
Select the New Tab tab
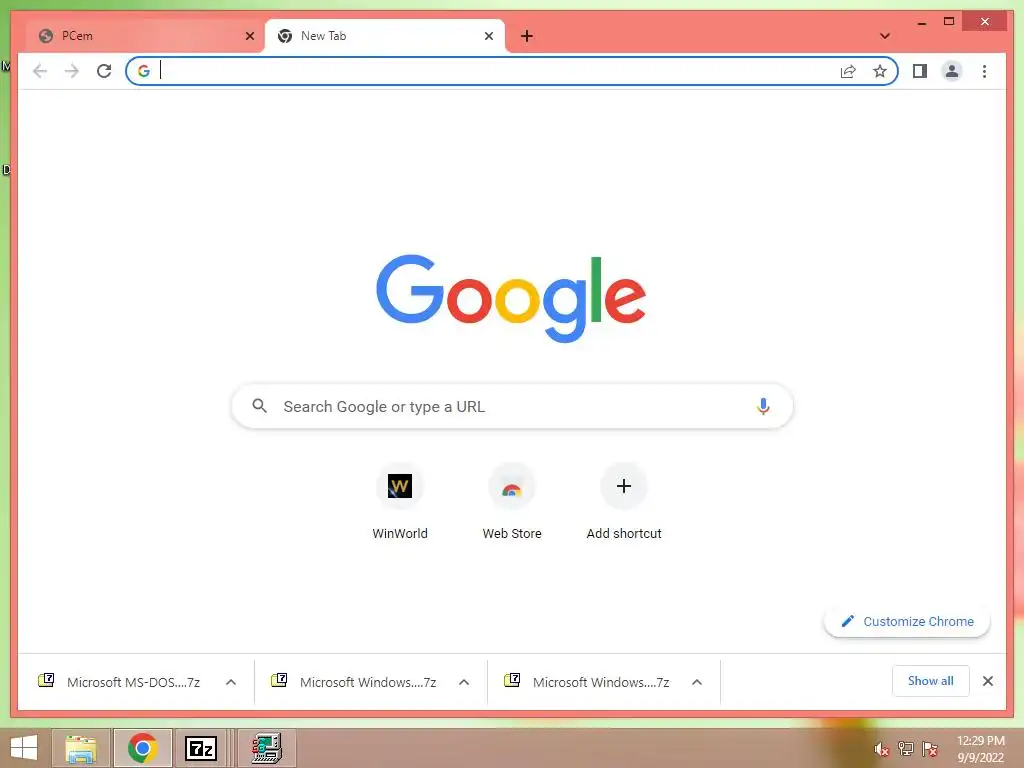[385, 36]
